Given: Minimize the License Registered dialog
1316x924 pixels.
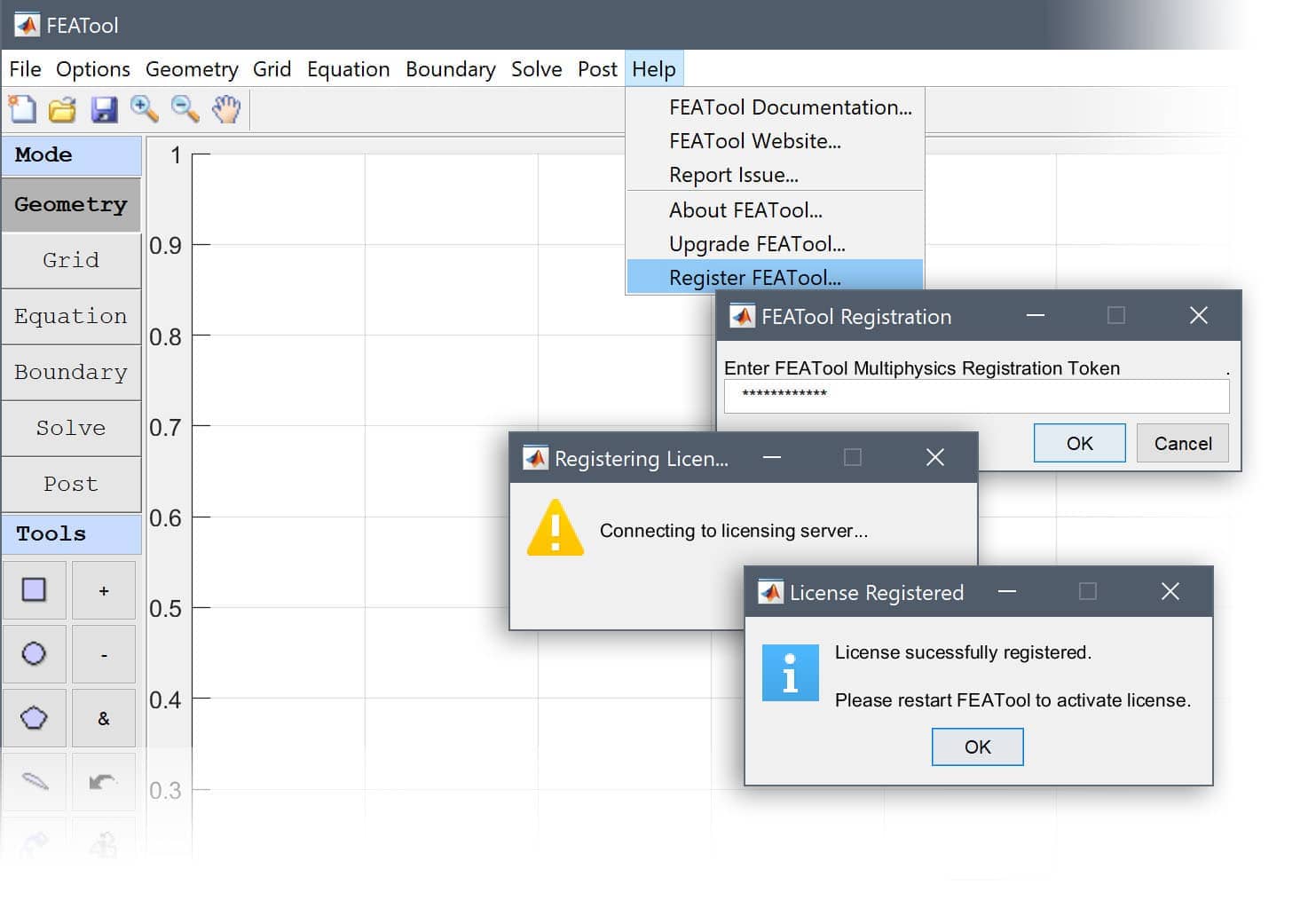Looking at the screenshot, I should point(1007,591).
